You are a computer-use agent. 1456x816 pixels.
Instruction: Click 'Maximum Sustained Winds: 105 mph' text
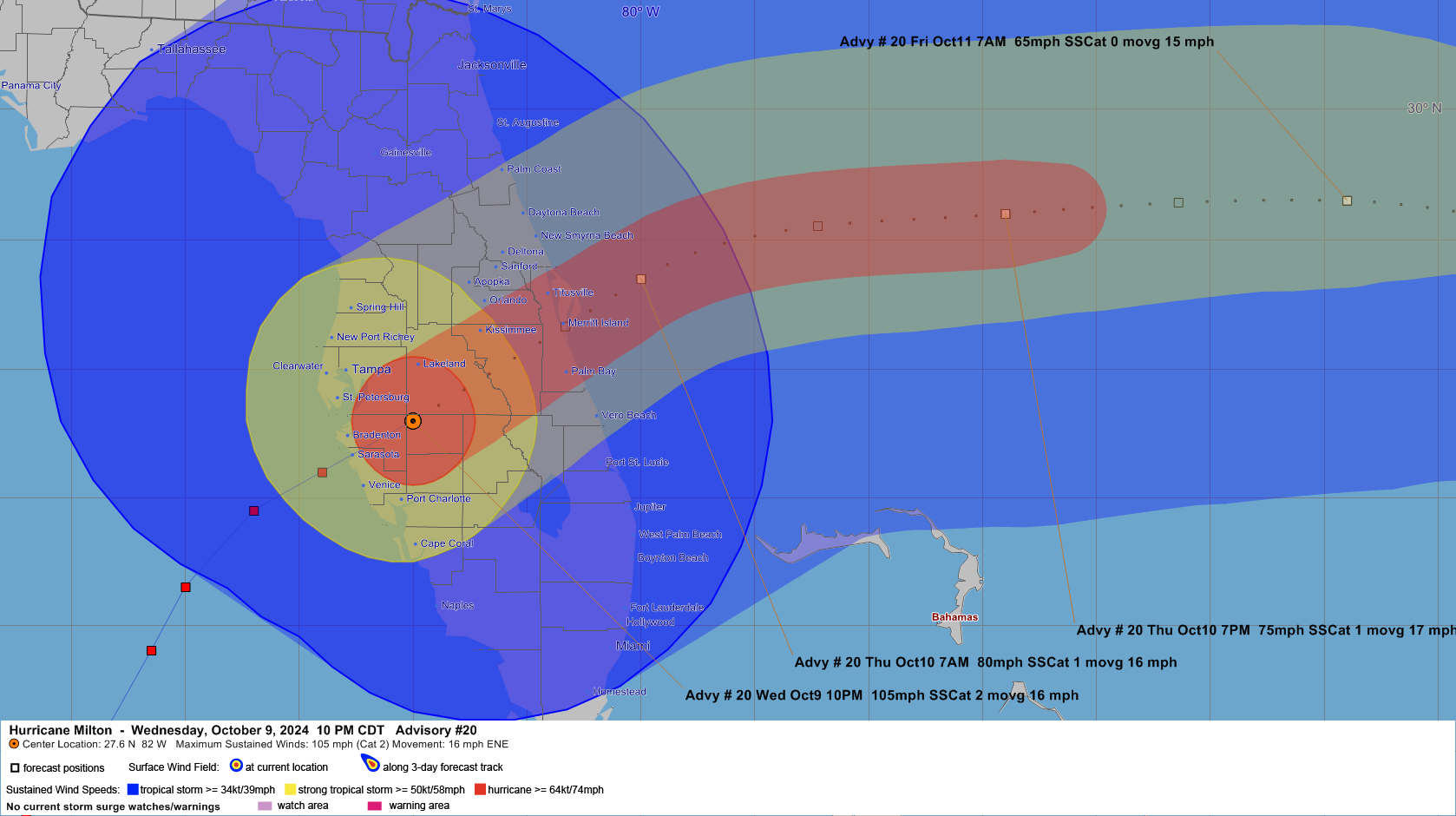[264, 744]
